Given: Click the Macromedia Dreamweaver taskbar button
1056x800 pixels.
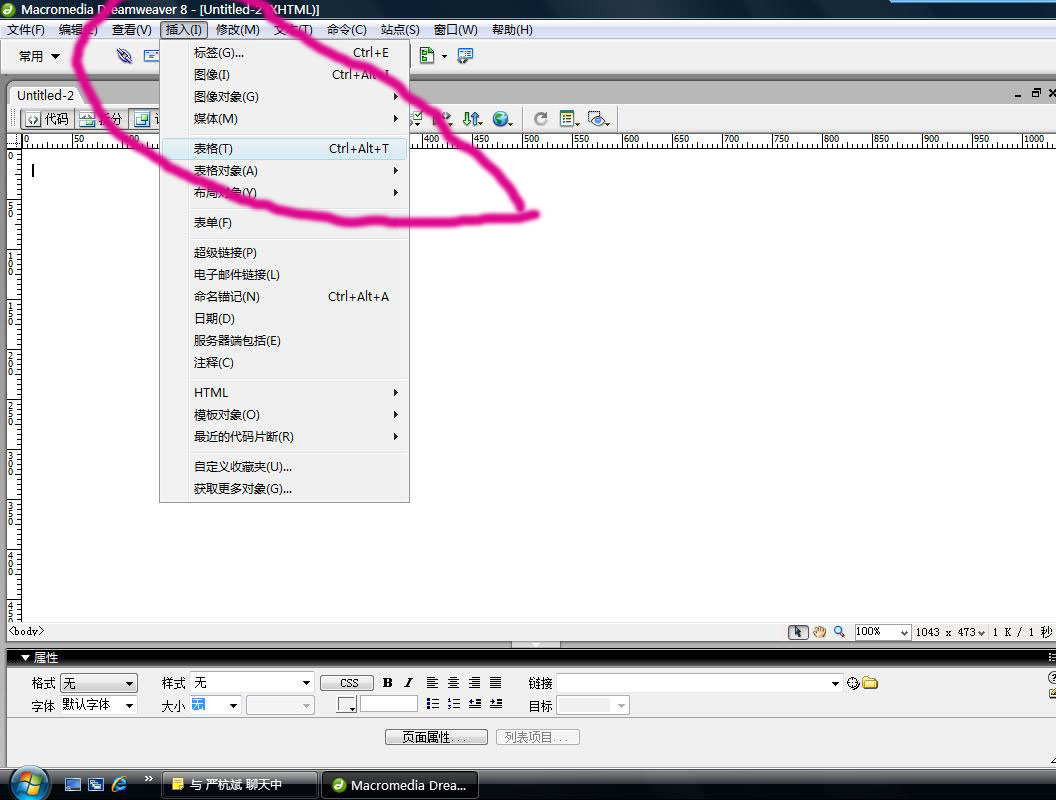Looking at the screenshot, I should [x=400, y=785].
